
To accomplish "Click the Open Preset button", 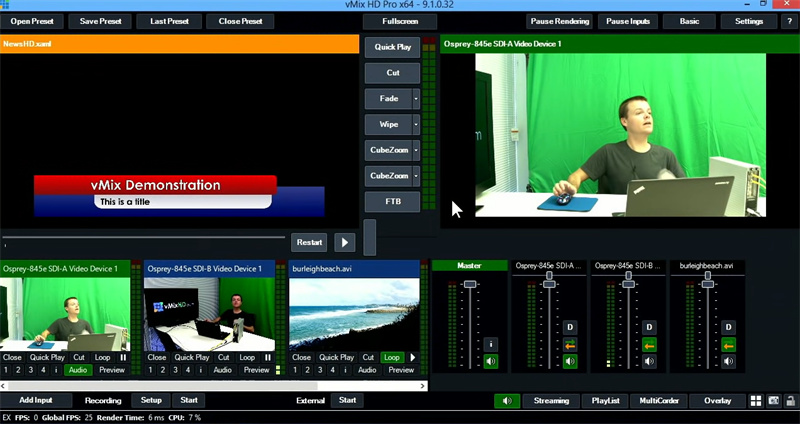I will 33,21.
